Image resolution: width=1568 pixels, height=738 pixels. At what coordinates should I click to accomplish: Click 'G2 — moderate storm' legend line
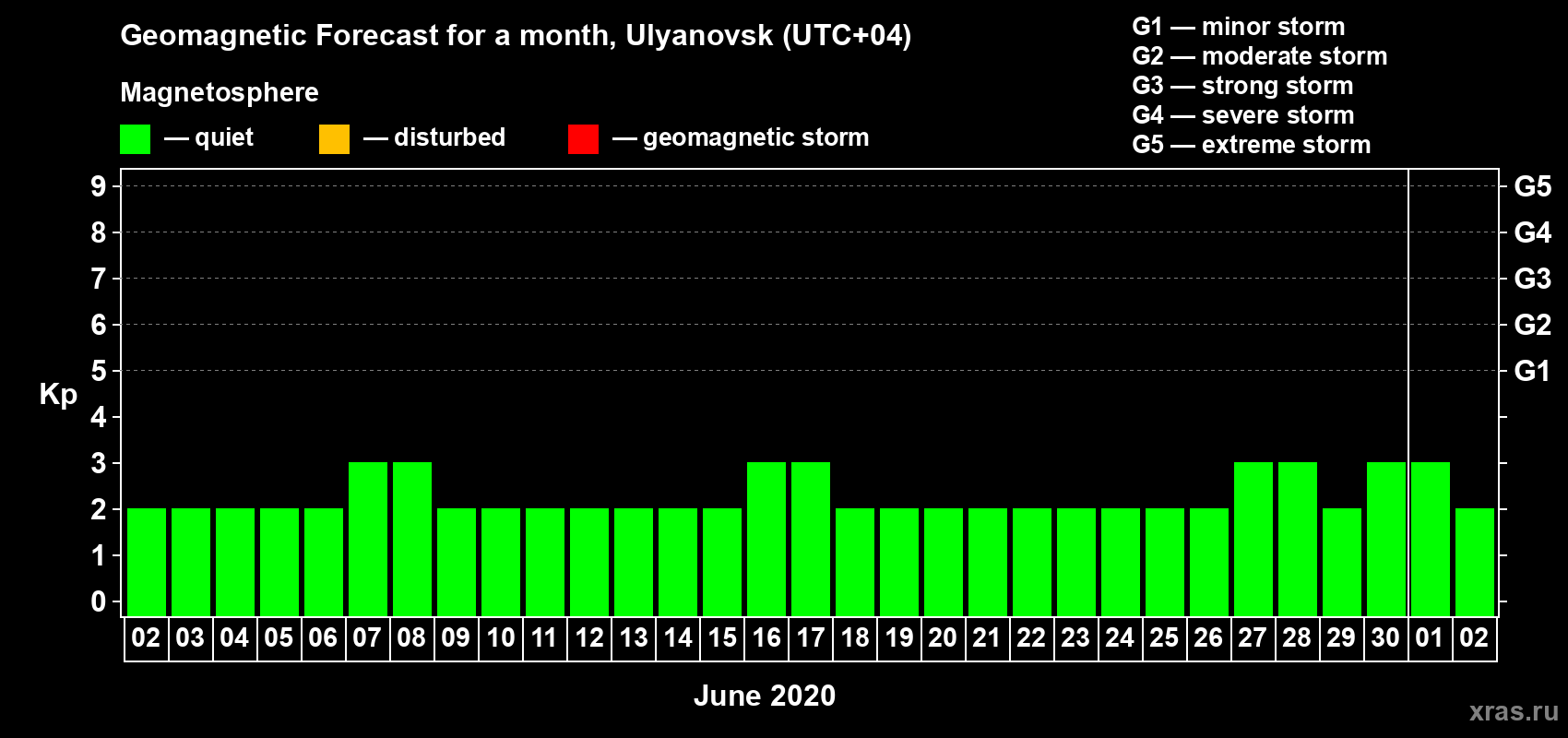1260,56
